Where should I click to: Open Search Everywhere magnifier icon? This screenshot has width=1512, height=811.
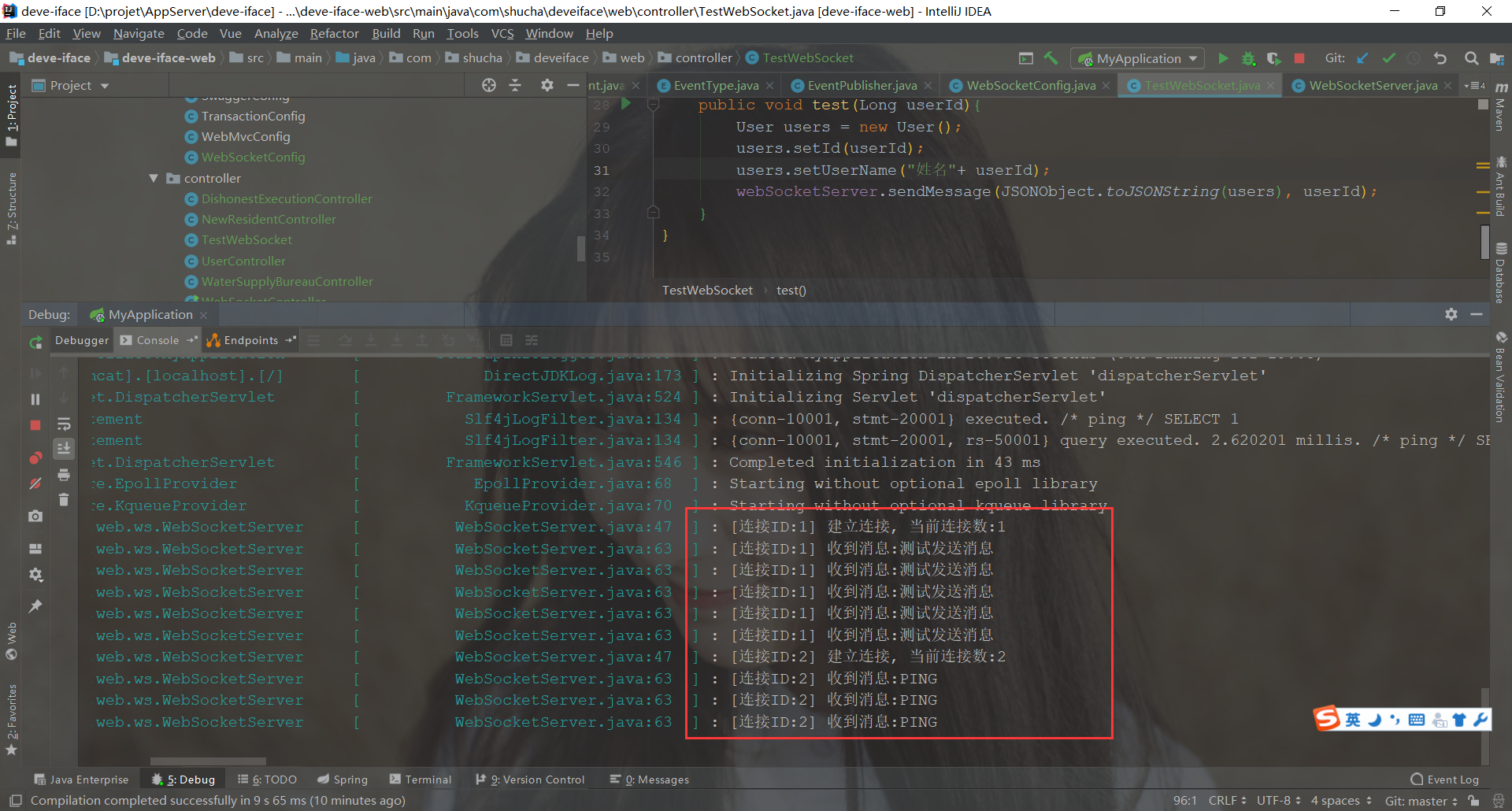[1470, 58]
